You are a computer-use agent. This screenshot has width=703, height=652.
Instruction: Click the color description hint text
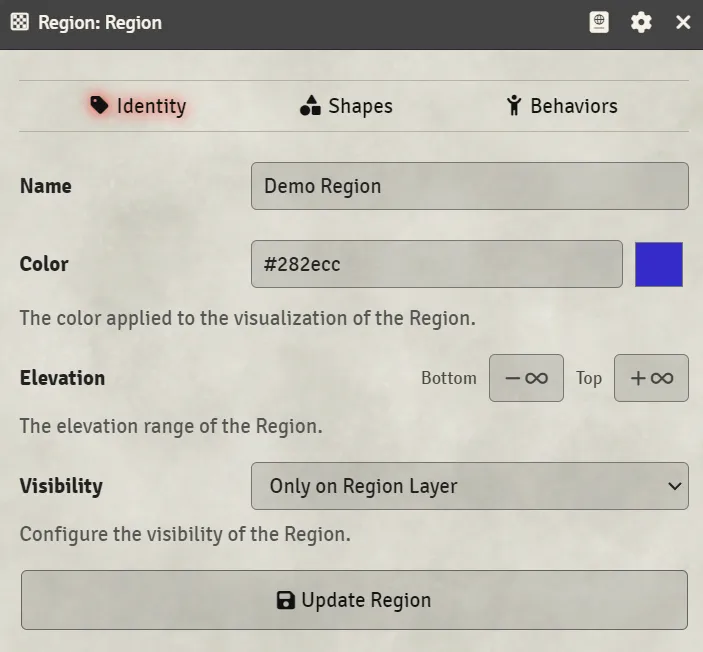point(247,318)
